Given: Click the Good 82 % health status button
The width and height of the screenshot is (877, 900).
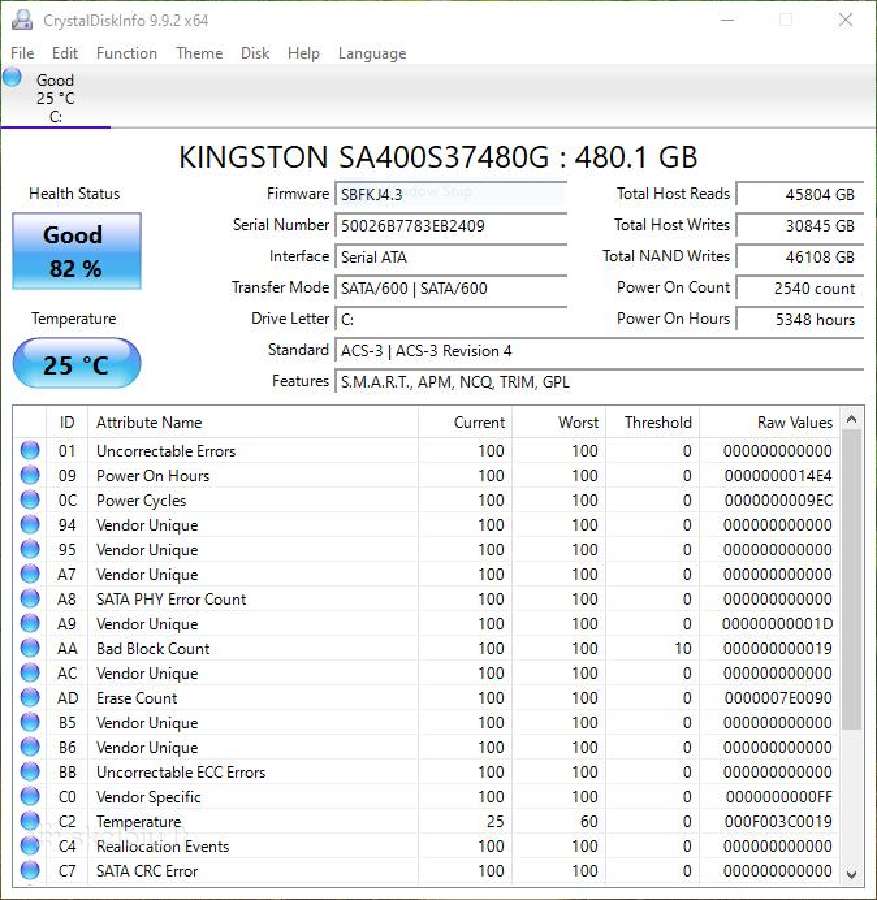Looking at the screenshot, I should 77,251.
